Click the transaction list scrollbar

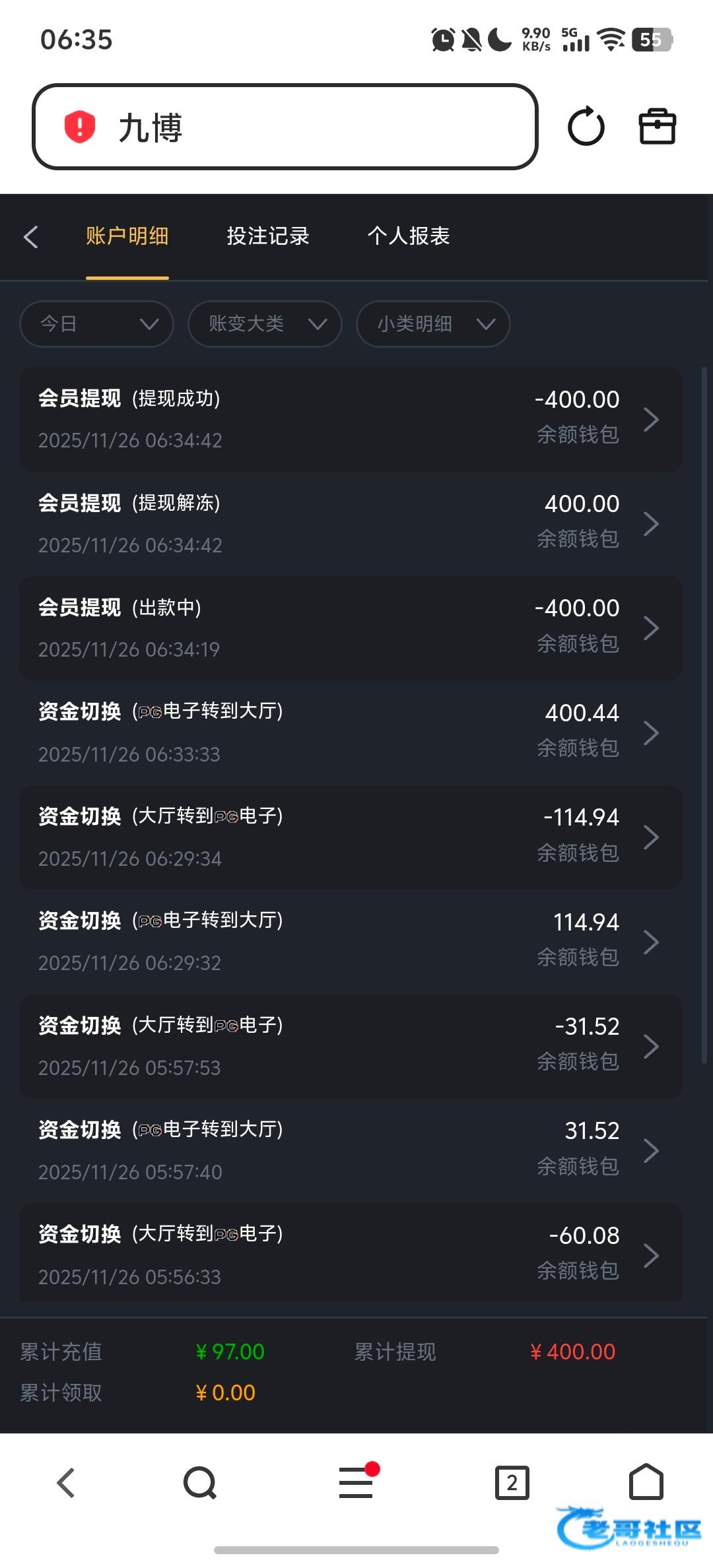click(x=704, y=713)
